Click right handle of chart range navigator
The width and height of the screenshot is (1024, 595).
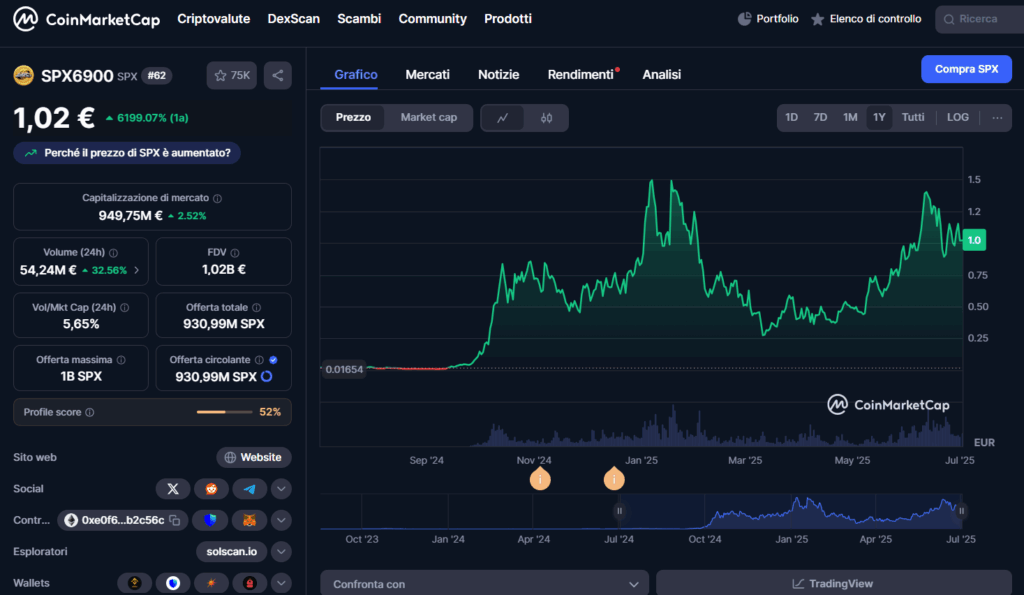(961, 511)
